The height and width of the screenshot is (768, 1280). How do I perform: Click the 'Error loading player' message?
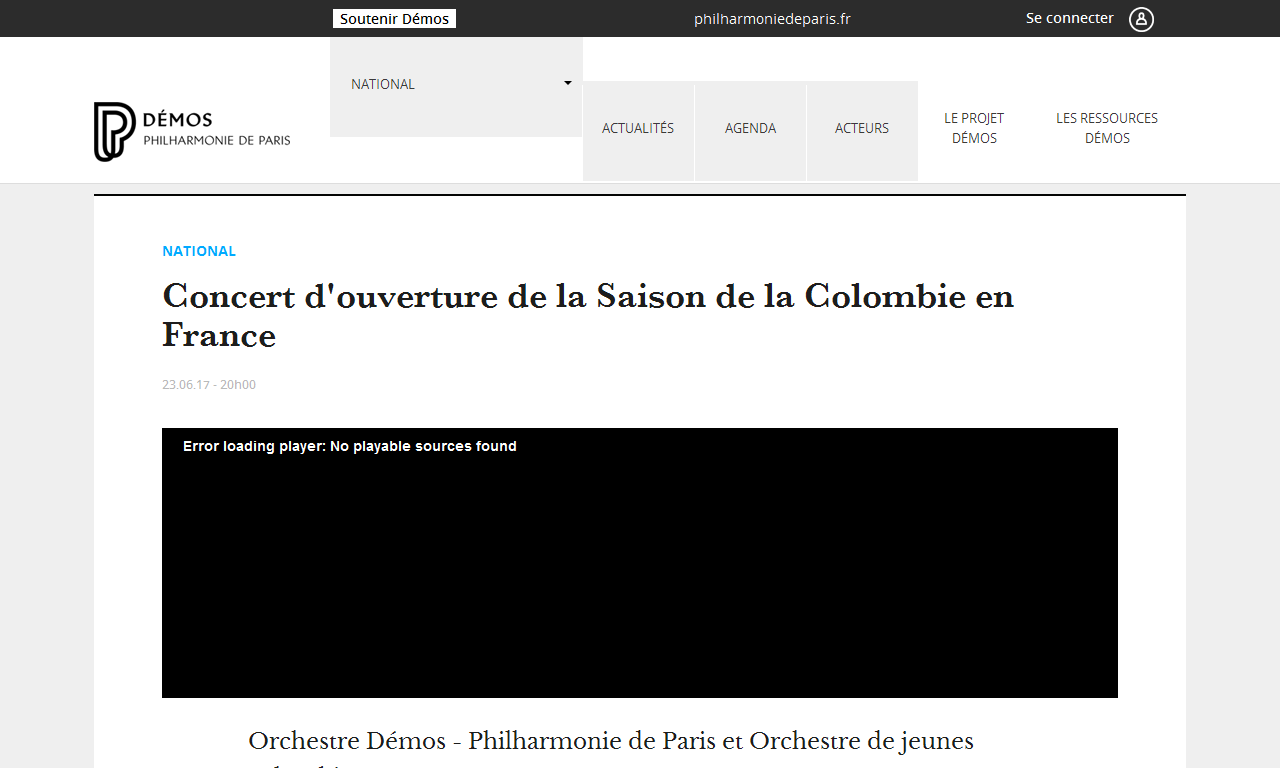pyautogui.click(x=350, y=446)
